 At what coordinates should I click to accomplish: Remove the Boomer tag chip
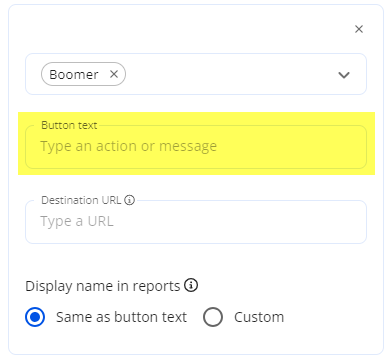(x=114, y=74)
